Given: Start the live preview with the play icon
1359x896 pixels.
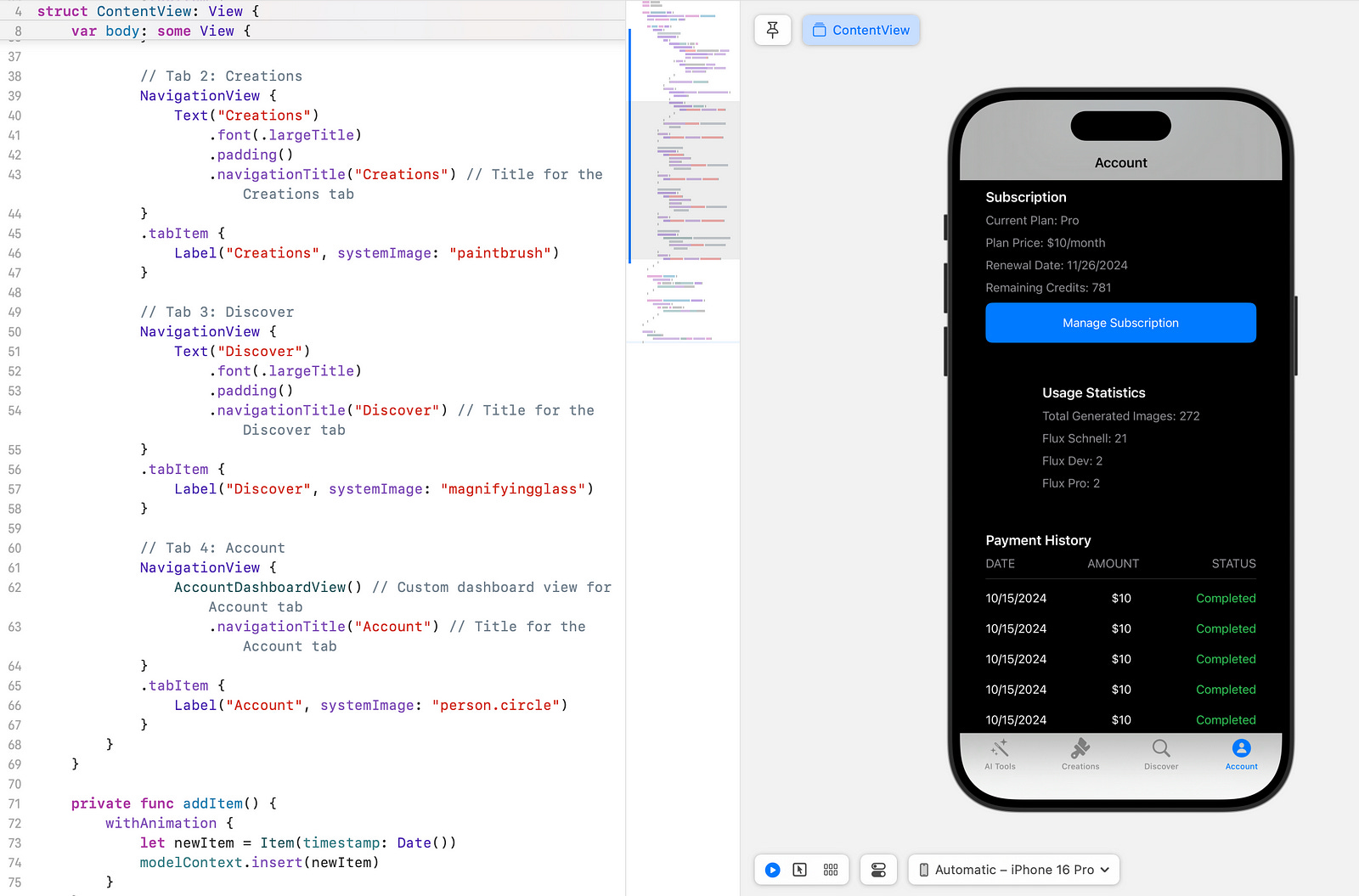Looking at the screenshot, I should coord(771,869).
